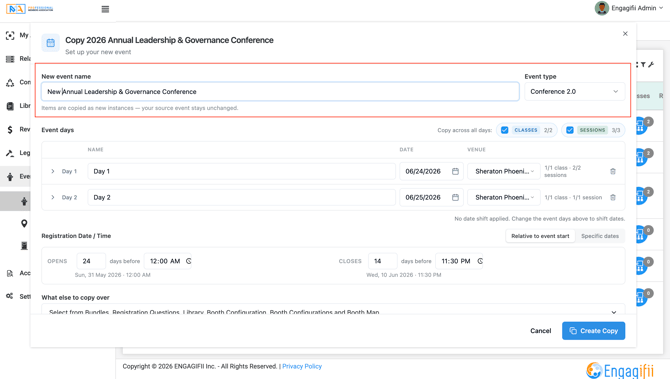
Task: Open the Privacy Policy link
Action: pos(302,366)
